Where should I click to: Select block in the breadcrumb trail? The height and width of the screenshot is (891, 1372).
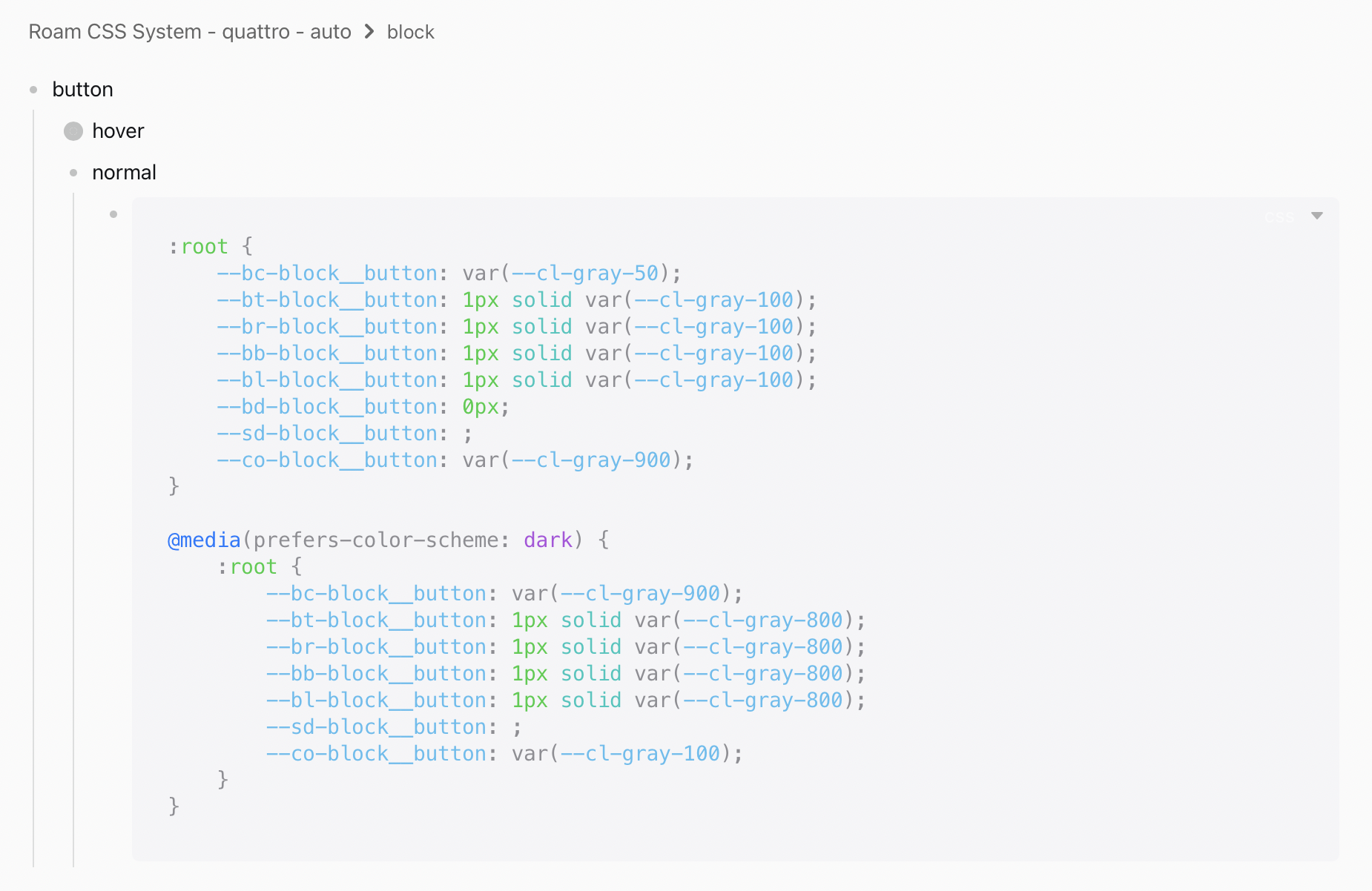(x=409, y=32)
